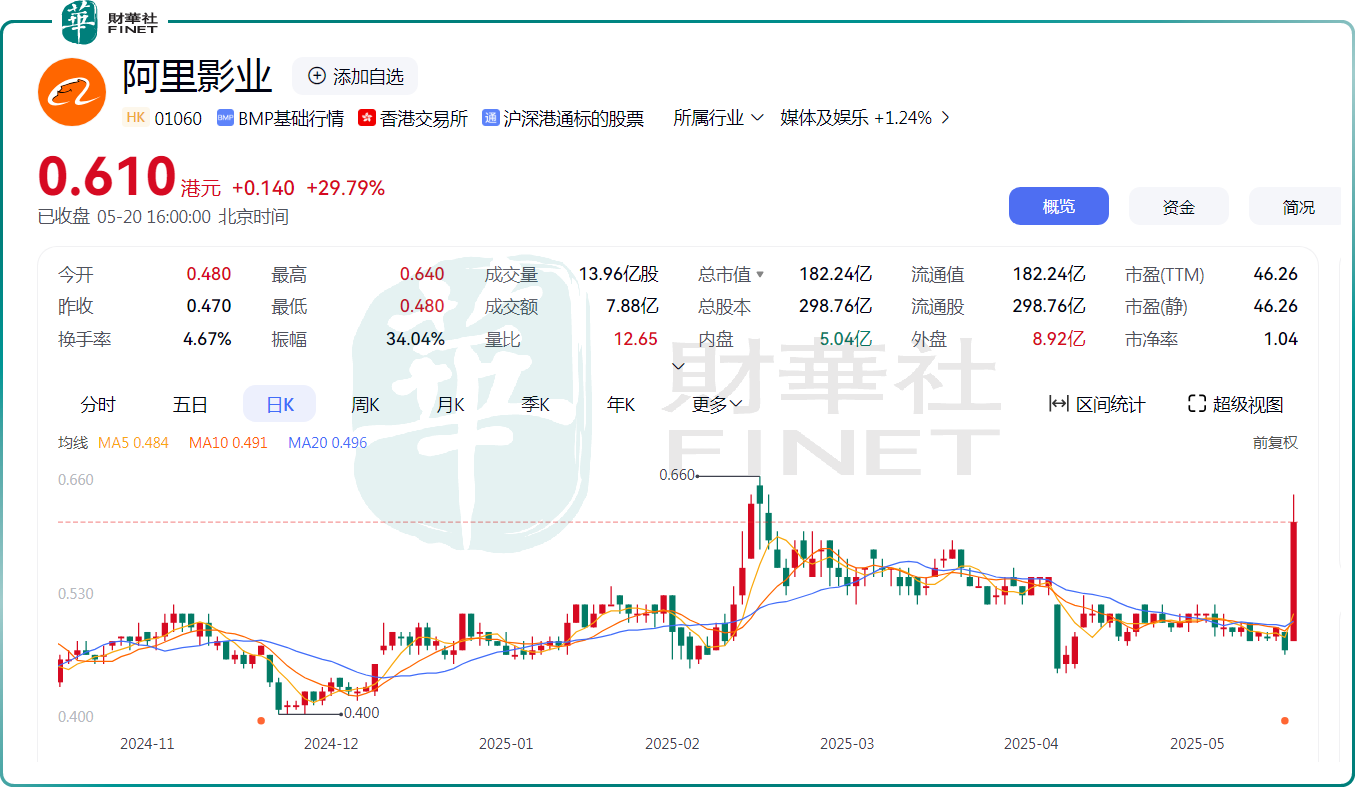Viewport: 1355px width, 807px height.
Task: Click the MA10 0.491 indicator label
Action: click(228, 442)
